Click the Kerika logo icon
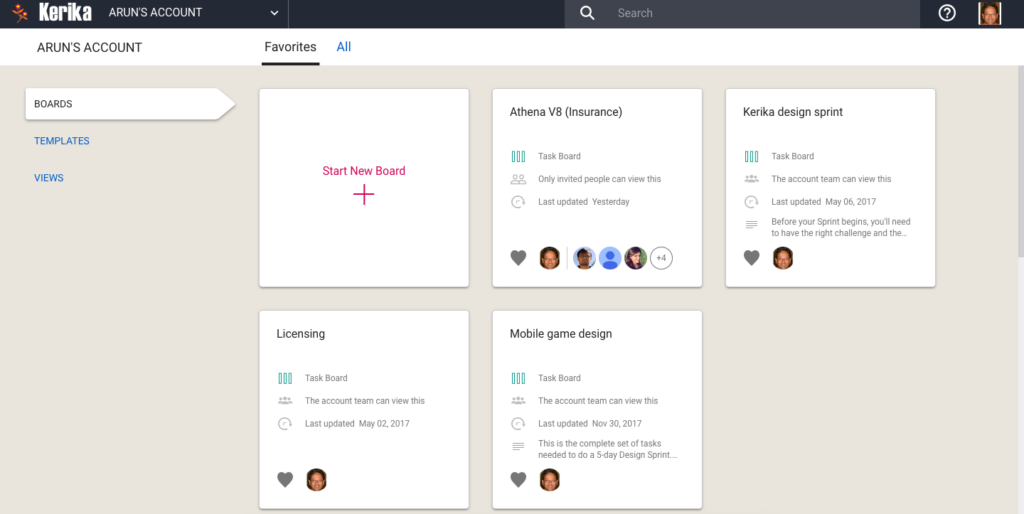The image size is (1024, 514). click(x=20, y=13)
